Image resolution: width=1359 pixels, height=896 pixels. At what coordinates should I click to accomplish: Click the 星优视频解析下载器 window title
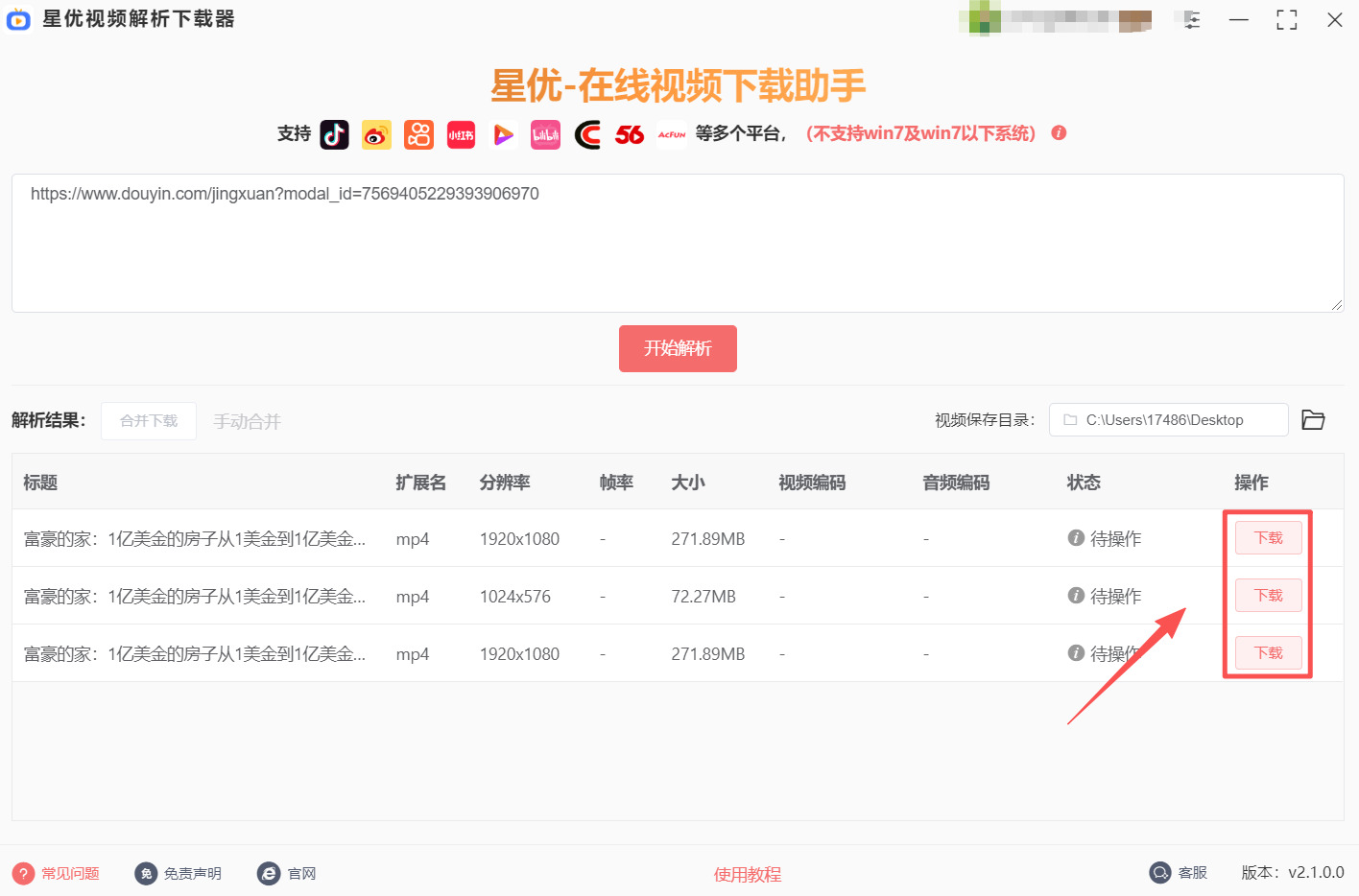139,19
